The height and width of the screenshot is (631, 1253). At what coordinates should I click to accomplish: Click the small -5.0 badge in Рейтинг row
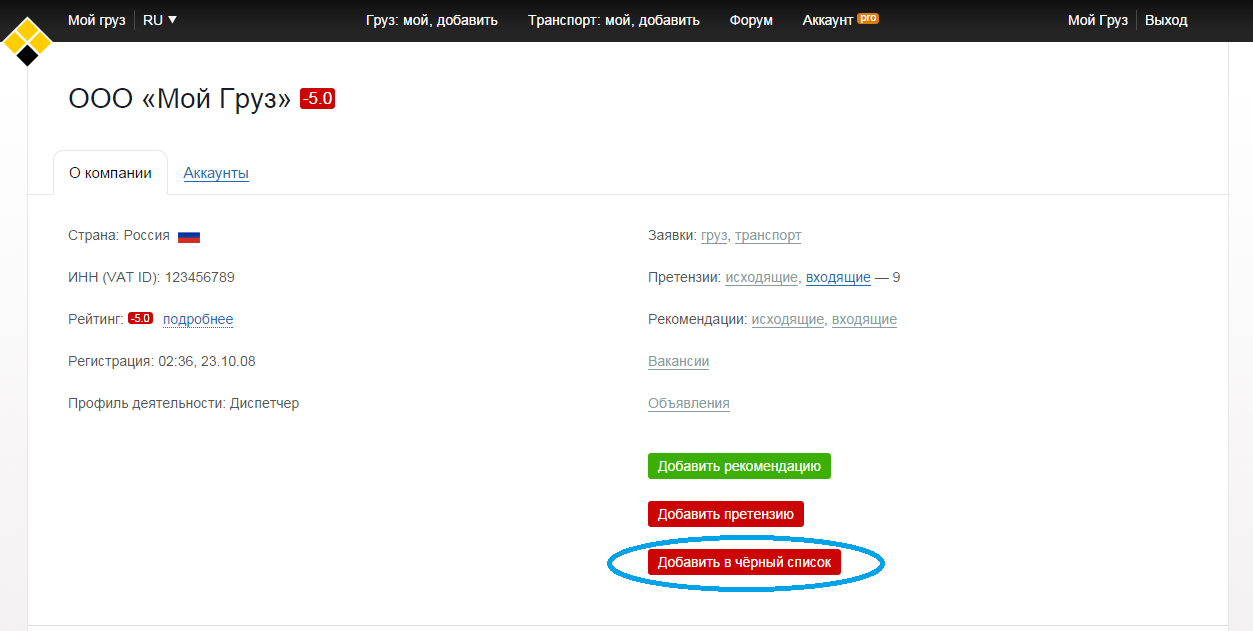coord(140,319)
